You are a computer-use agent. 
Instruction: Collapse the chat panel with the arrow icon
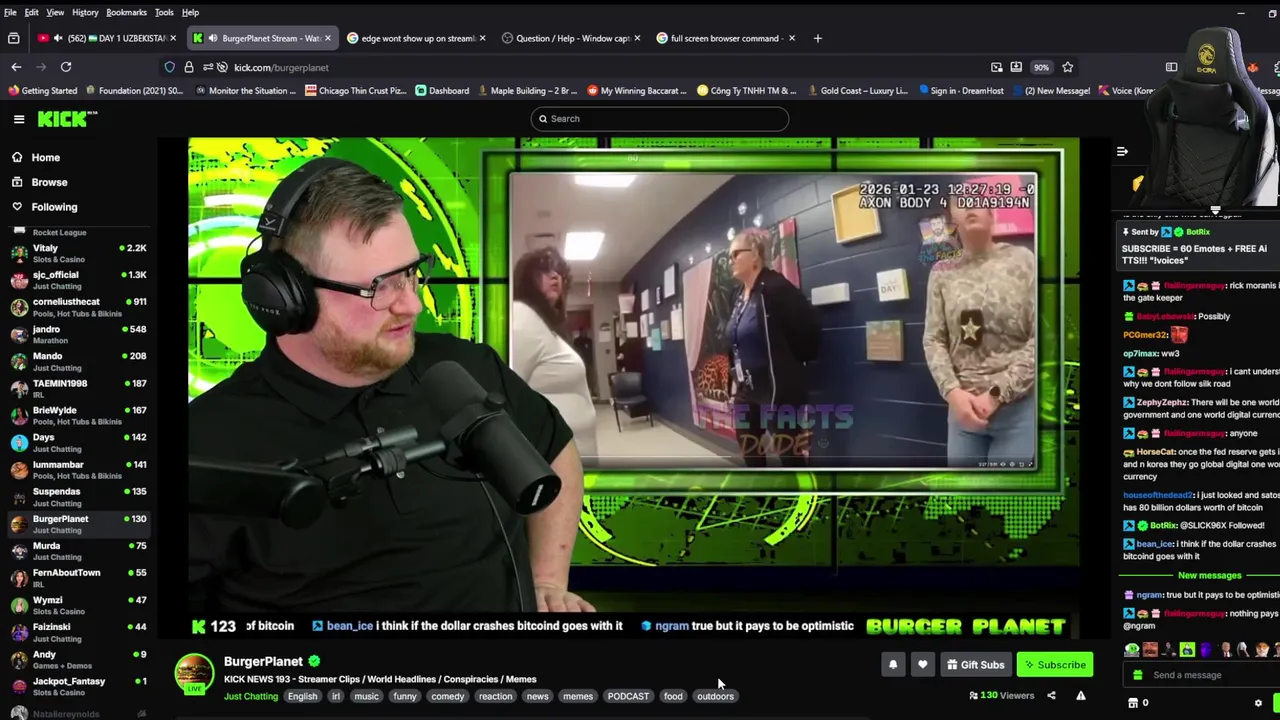pyautogui.click(x=1122, y=152)
